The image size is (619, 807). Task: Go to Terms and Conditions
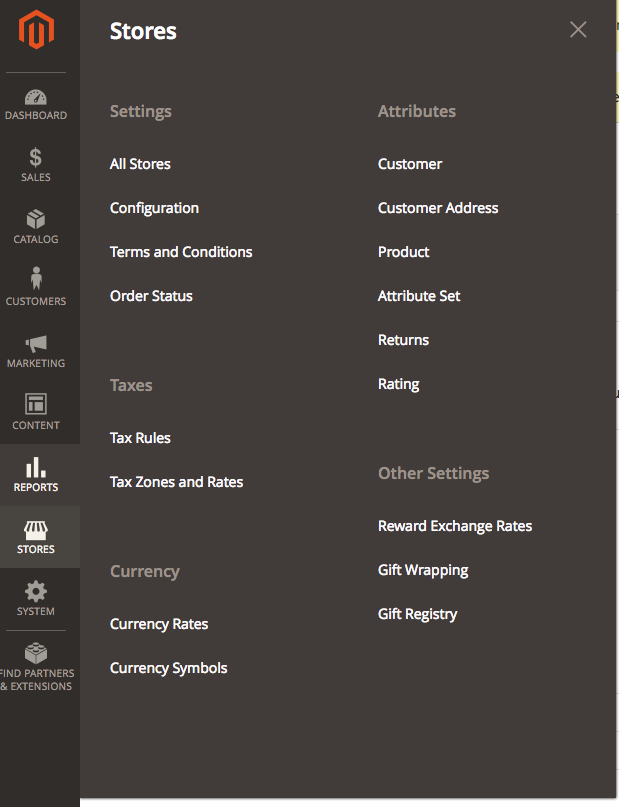[x=181, y=252]
